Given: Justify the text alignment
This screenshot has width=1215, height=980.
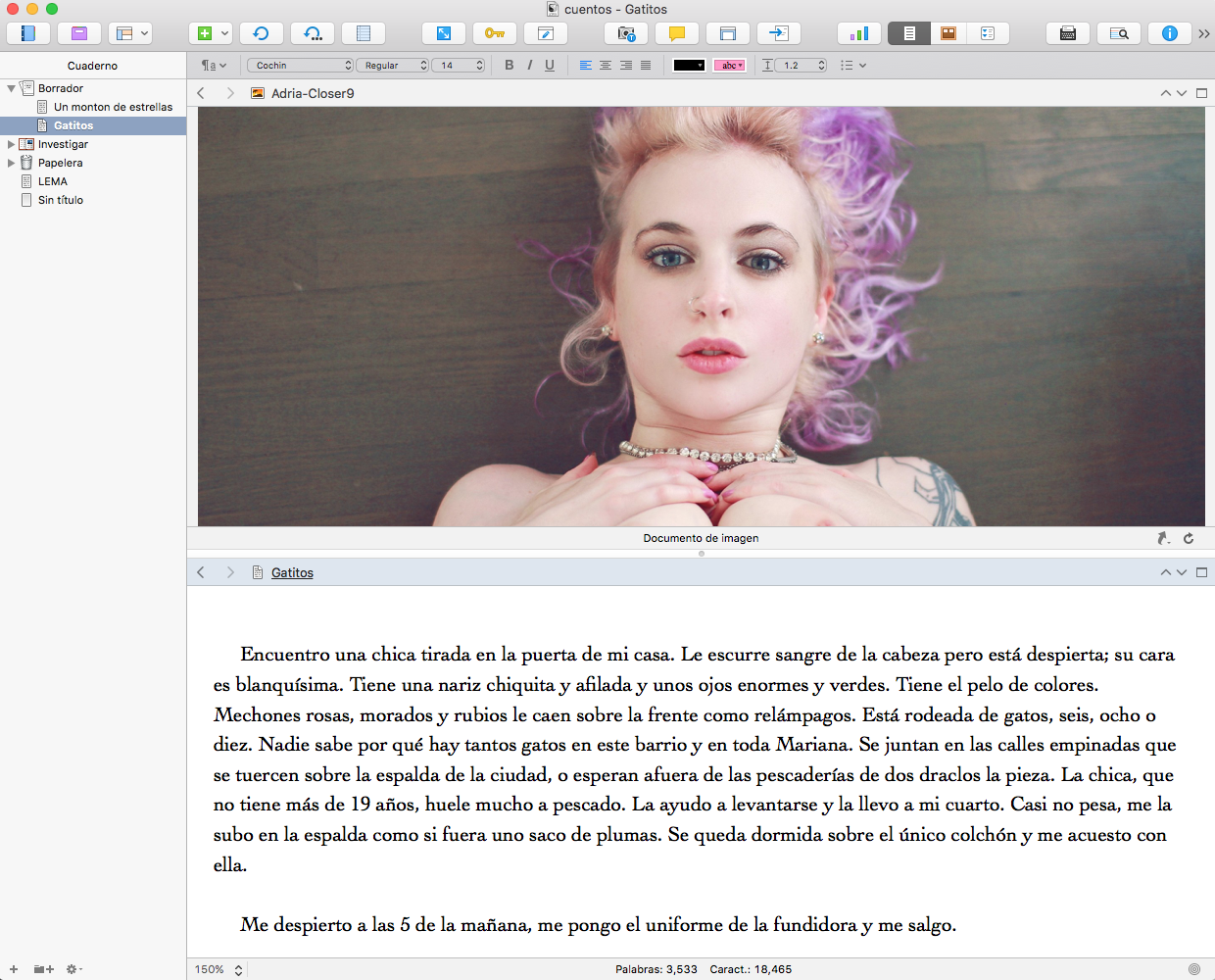Looking at the screenshot, I should [646, 66].
